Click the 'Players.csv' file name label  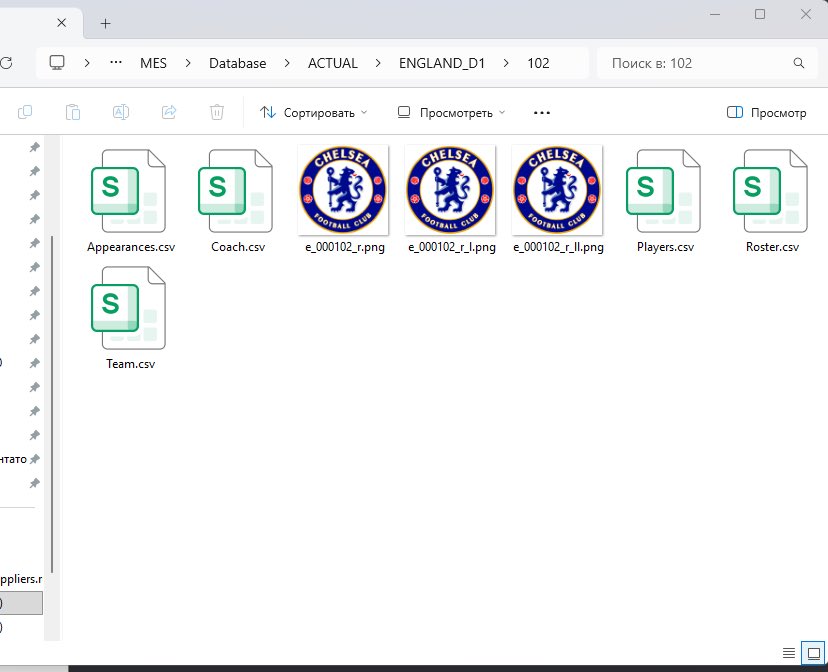coord(665,247)
